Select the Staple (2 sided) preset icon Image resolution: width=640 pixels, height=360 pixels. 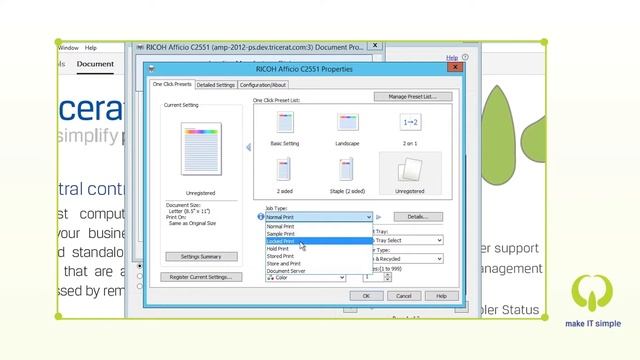click(x=346, y=170)
